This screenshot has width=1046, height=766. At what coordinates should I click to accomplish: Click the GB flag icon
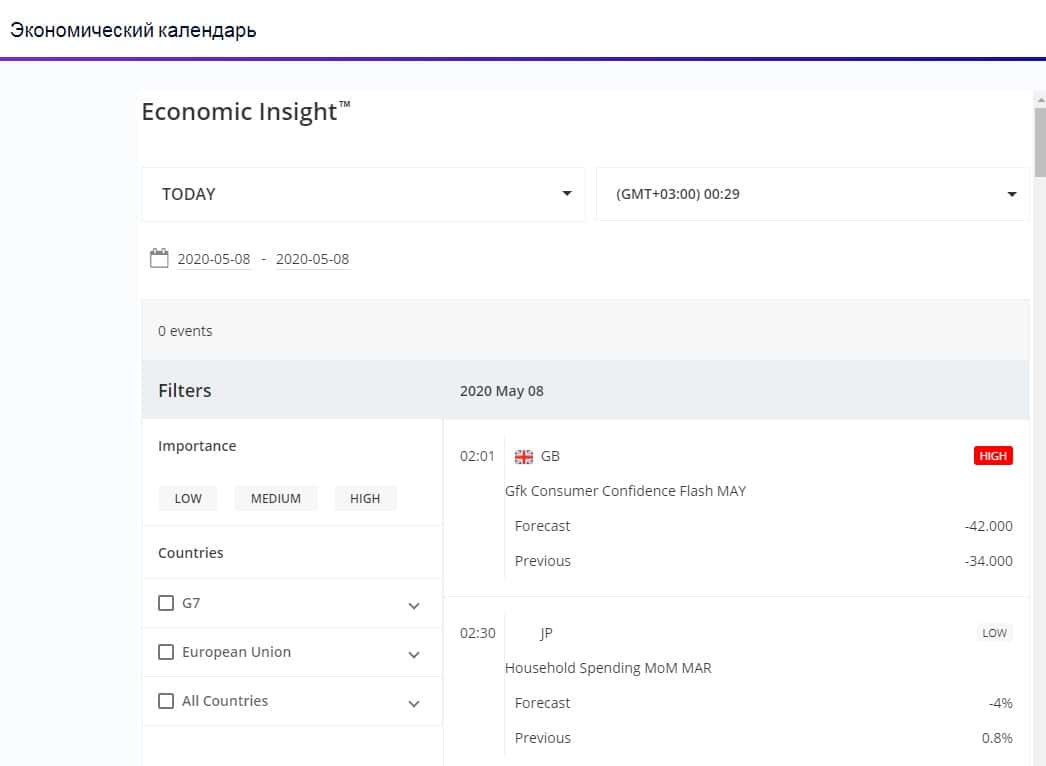click(524, 457)
